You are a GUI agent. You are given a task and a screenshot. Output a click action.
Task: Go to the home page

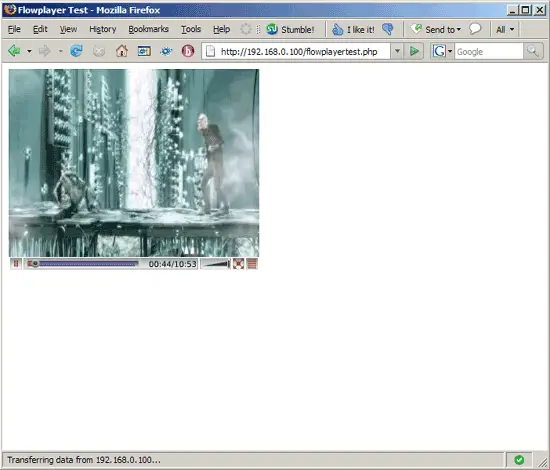click(122, 51)
